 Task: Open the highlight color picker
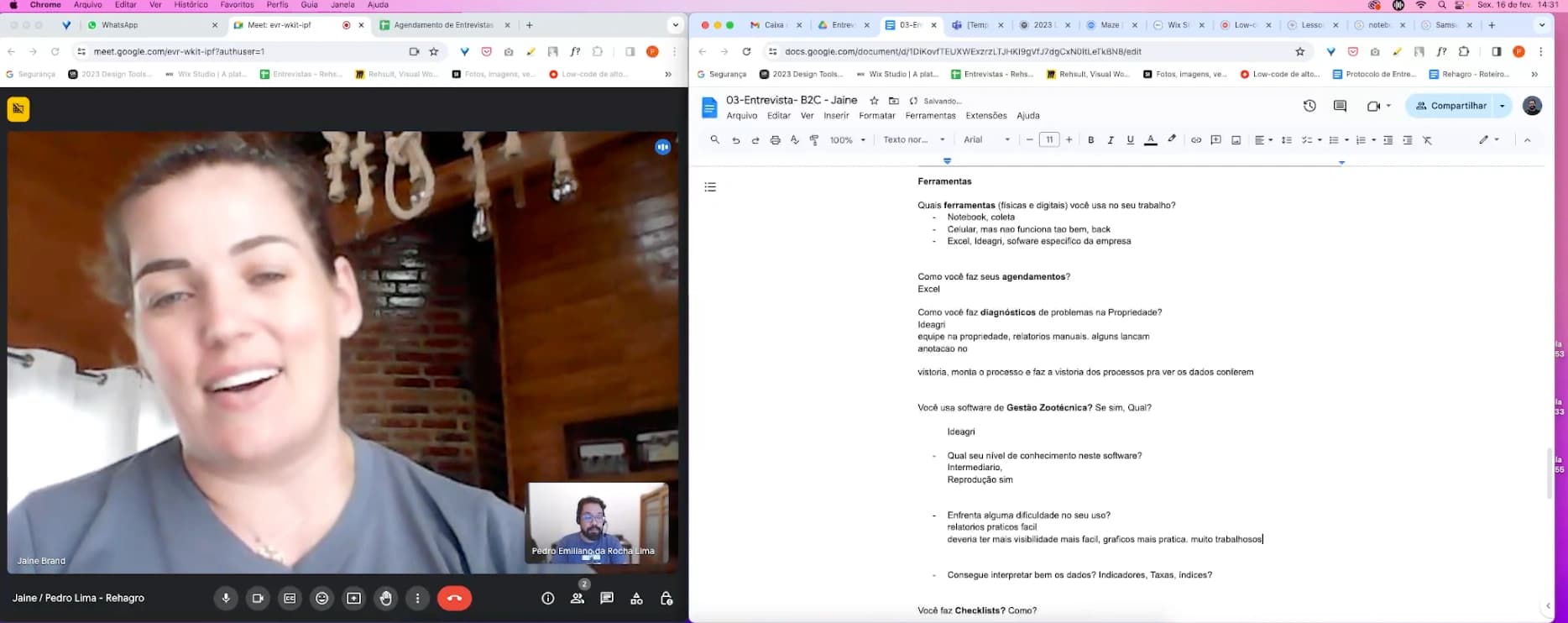[1172, 139]
